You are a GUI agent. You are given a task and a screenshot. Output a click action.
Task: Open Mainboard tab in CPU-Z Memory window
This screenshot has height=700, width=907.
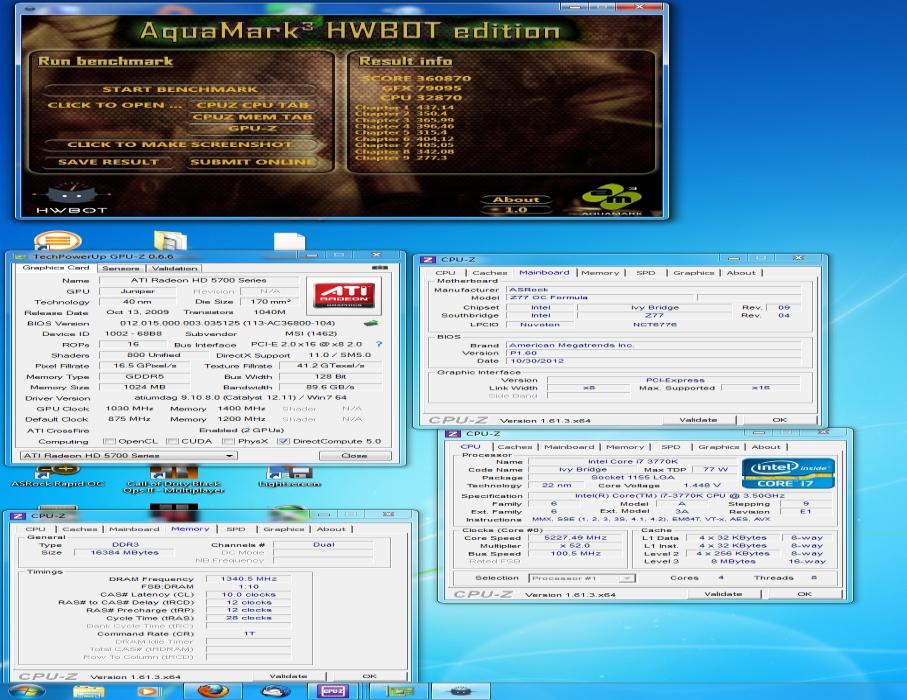pyautogui.click(x=134, y=529)
